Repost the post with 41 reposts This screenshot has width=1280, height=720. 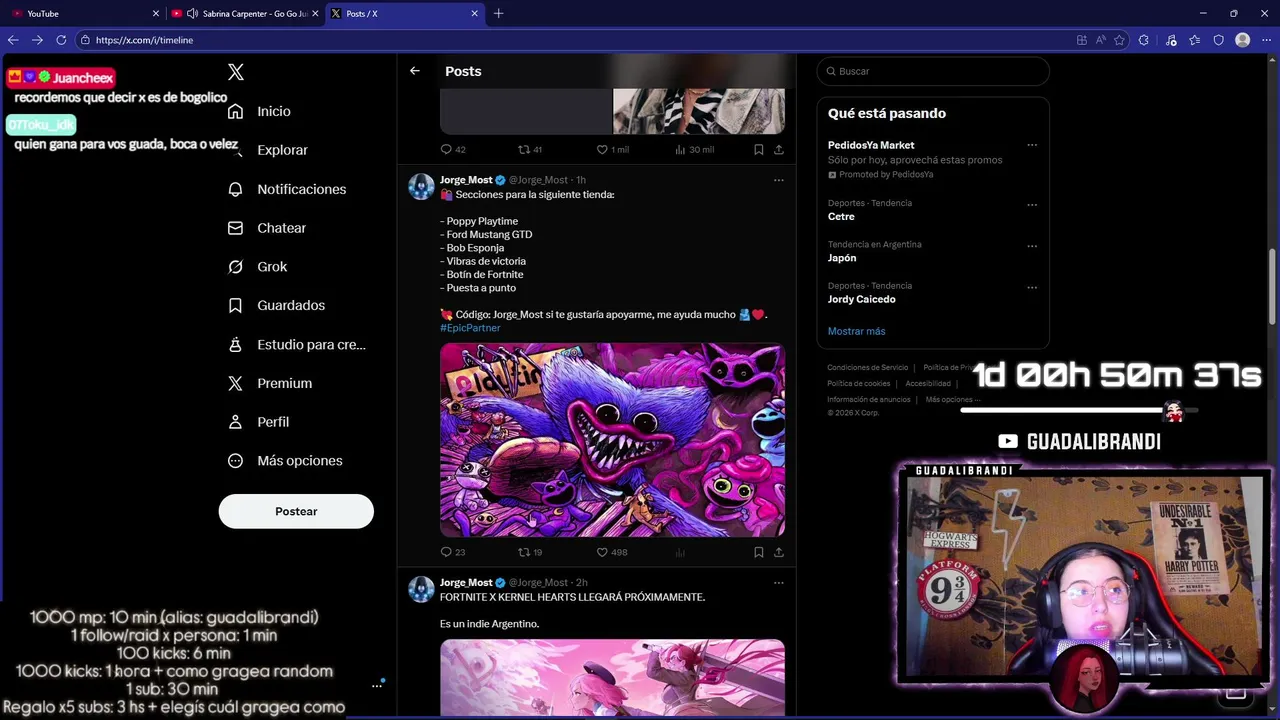coord(530,149)
